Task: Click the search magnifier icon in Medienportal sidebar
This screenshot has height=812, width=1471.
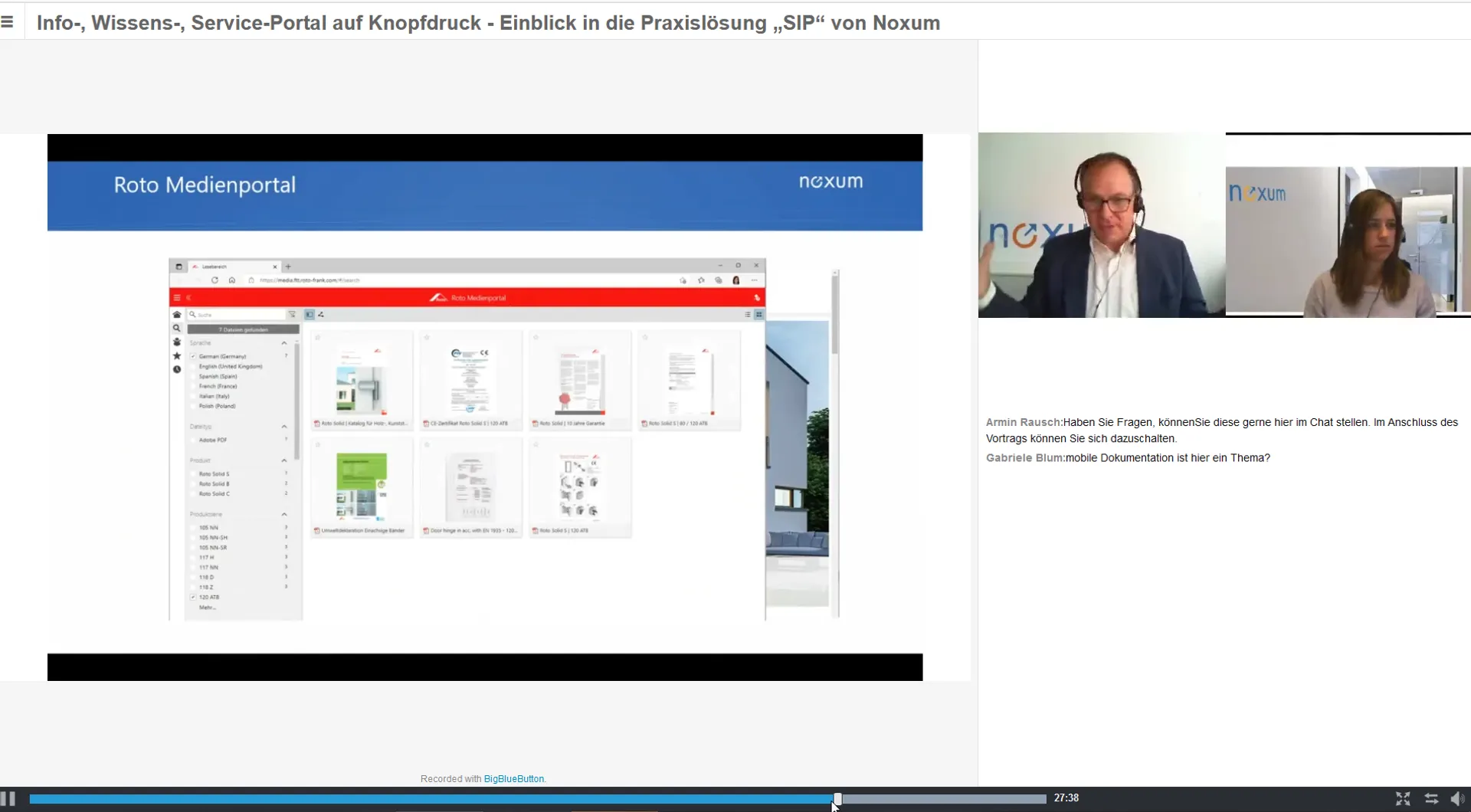Action: (x=177, y=328)
